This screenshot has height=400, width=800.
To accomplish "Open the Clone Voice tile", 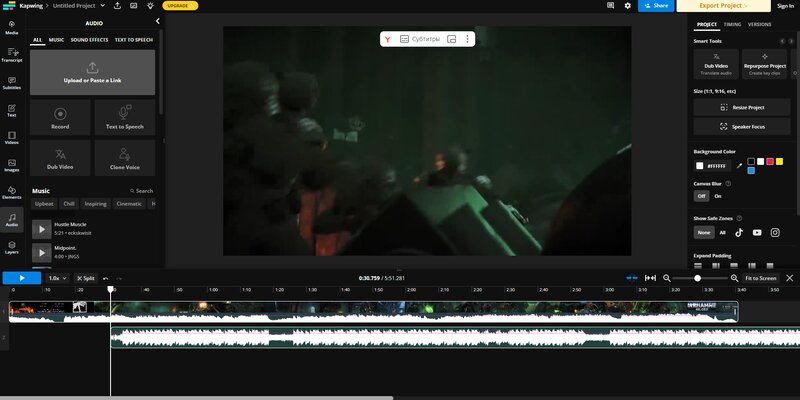I will (125, 158).
